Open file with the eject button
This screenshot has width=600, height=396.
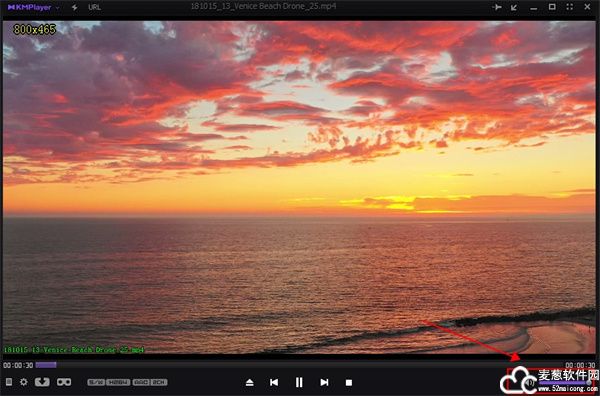tap(249, 382)
